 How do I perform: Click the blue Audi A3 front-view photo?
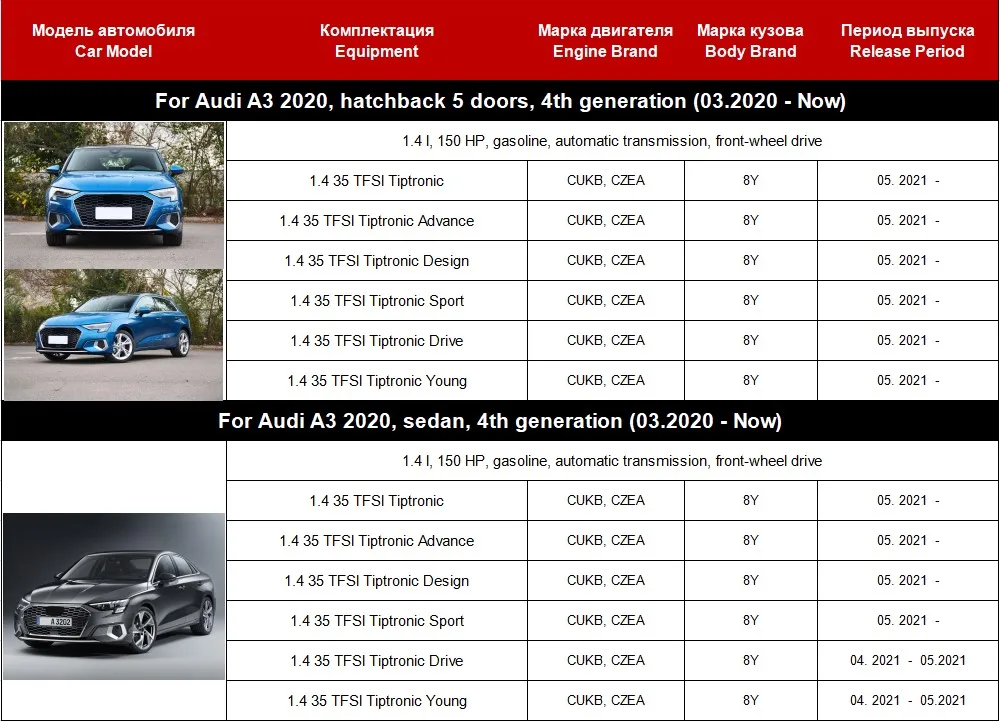tap(114, 195)
